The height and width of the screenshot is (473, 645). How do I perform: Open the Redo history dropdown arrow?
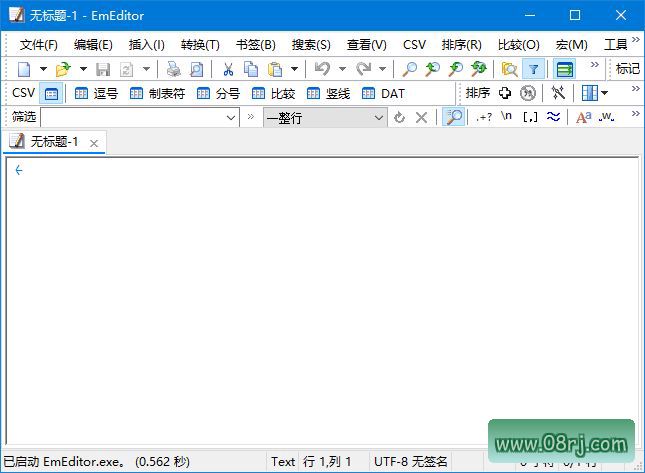383,69
